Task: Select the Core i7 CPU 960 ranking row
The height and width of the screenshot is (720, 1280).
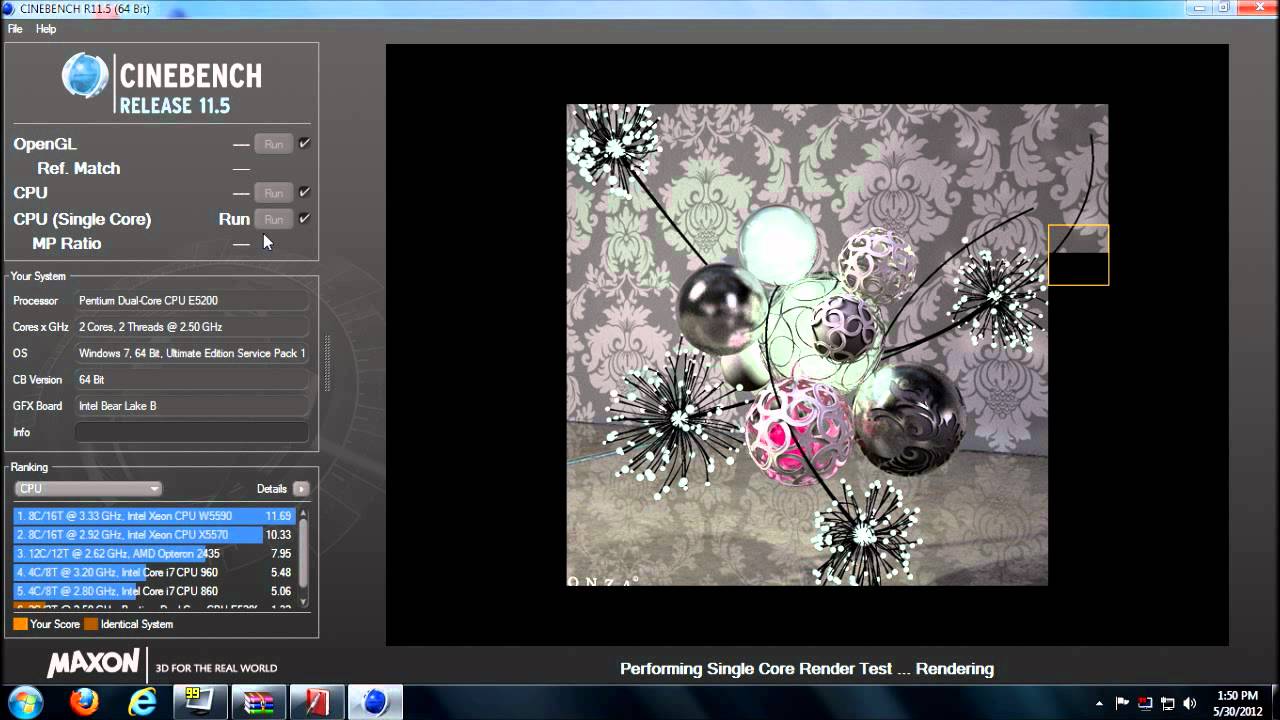Action: [x=154, y=573]
